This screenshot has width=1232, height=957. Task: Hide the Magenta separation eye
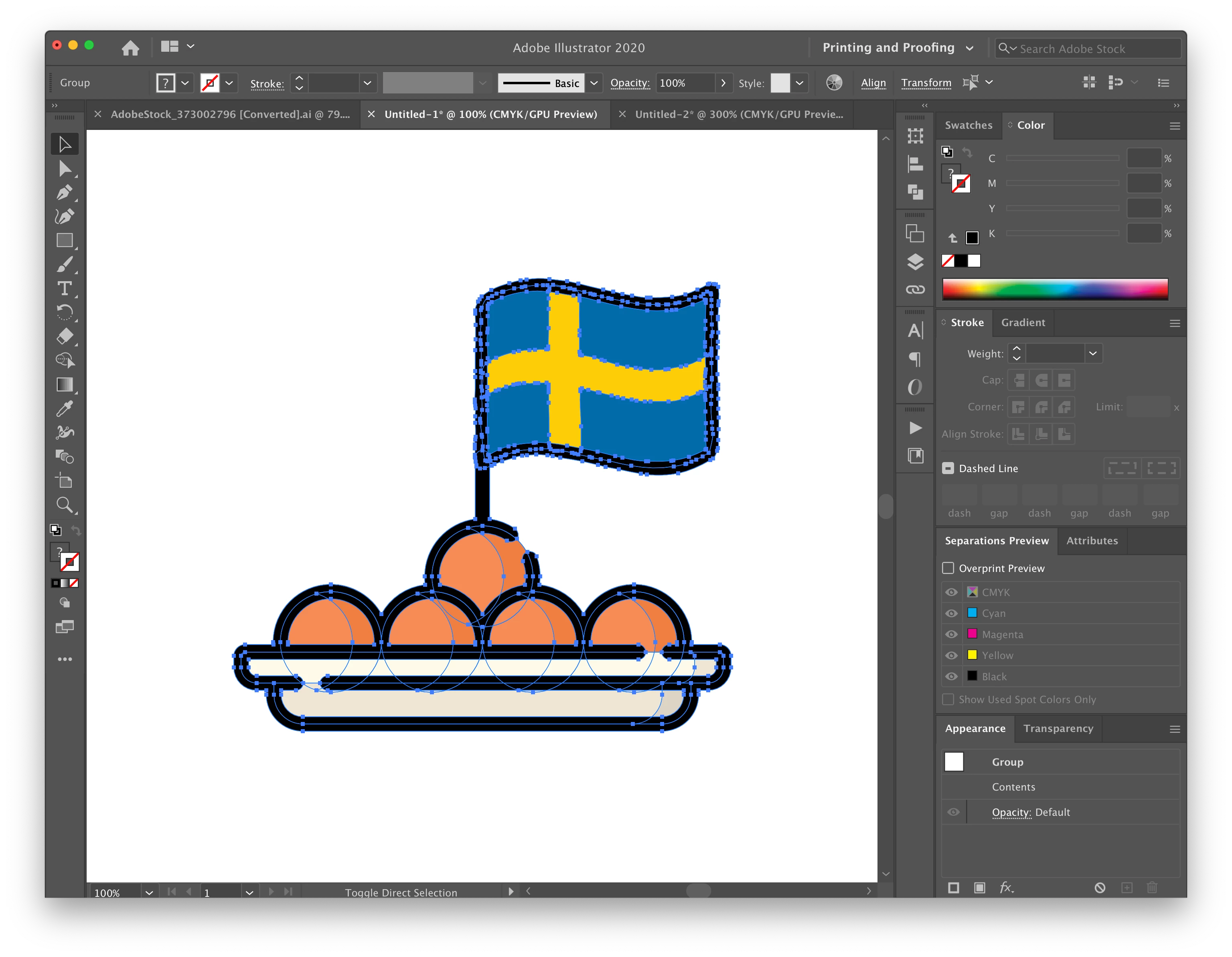[x=952, y=634]
